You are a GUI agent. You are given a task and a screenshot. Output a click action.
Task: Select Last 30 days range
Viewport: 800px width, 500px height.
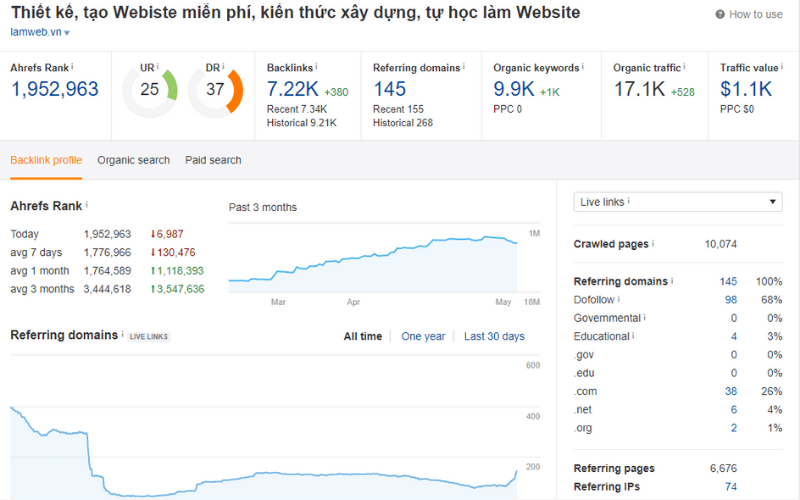(494, 337)
